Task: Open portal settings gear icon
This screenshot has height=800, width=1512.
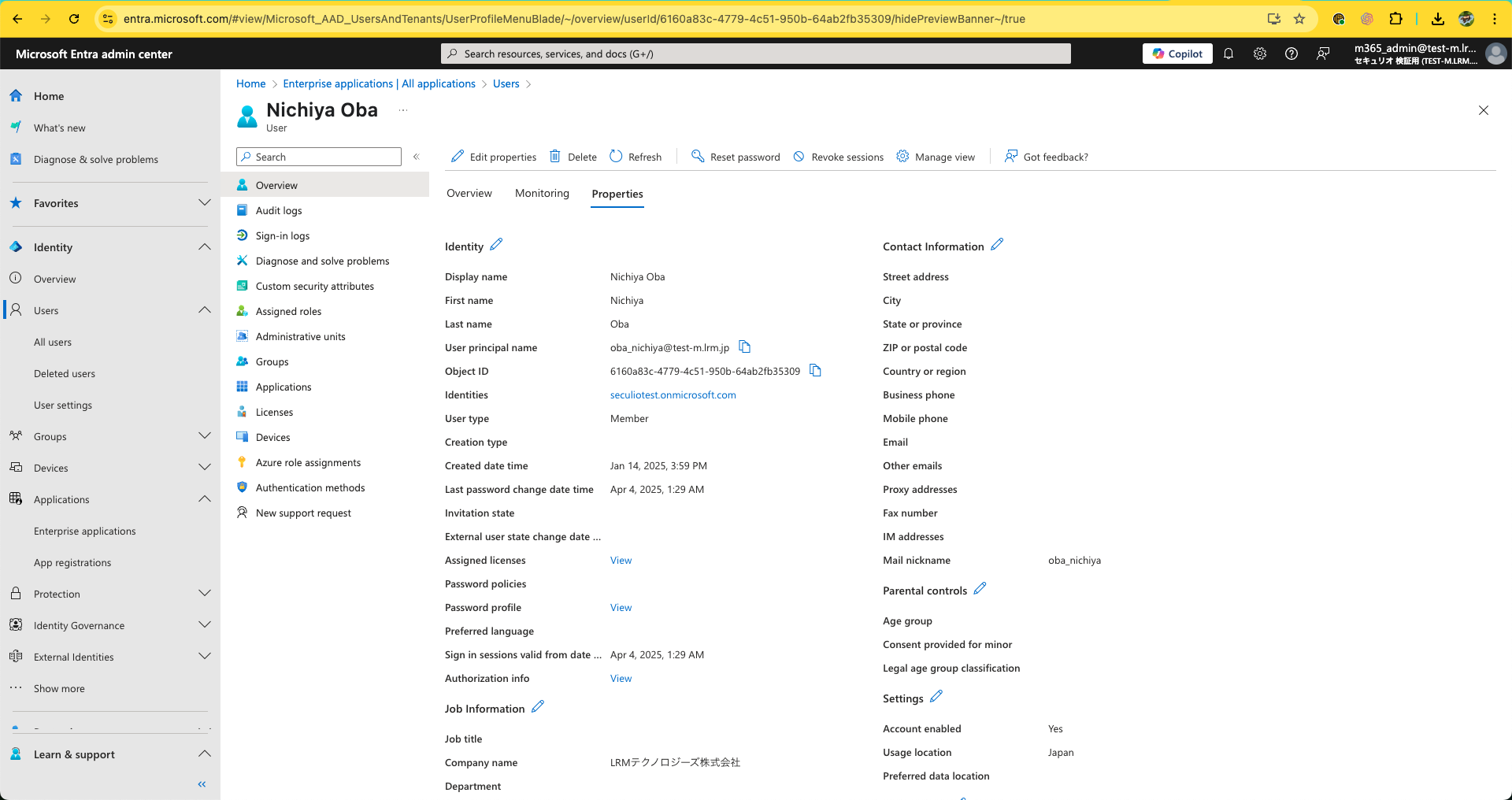Action: click(x=1260, y=54)
